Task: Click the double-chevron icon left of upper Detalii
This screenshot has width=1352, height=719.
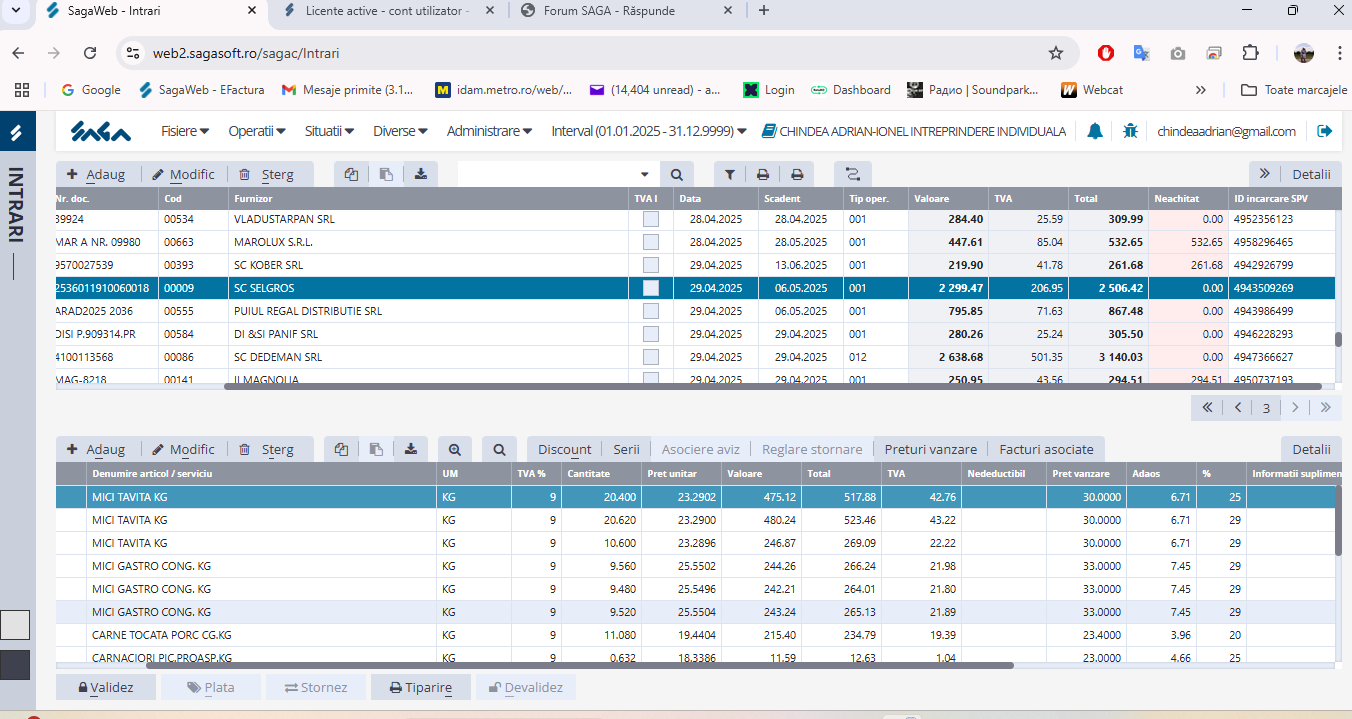Action: coord(1264,174)
